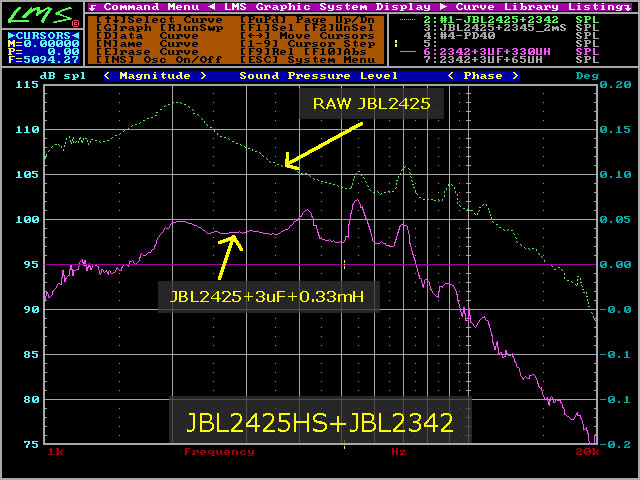640x480 pixels.
Task: Select curve 7: 2342+3UF+65UH
Action: 483,60
